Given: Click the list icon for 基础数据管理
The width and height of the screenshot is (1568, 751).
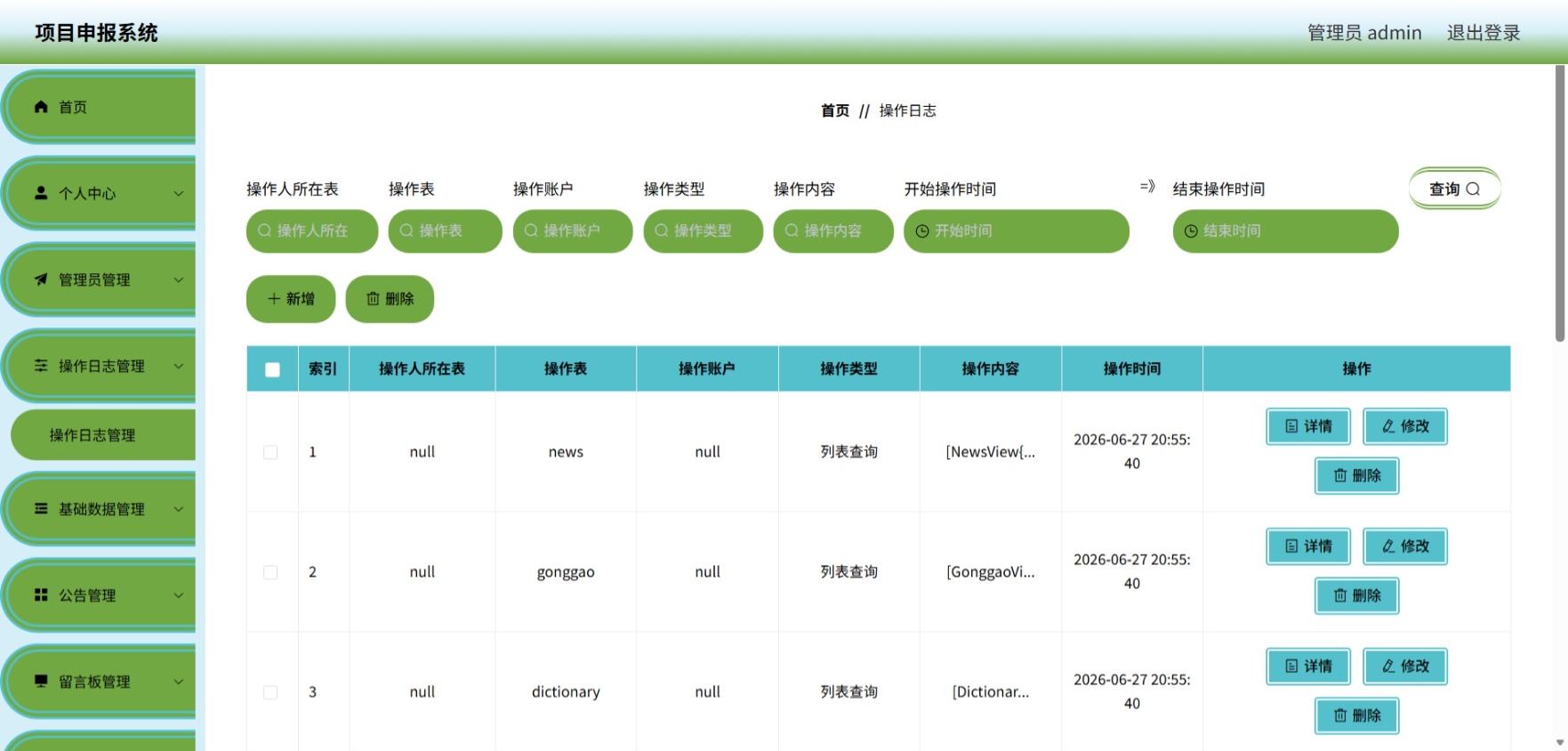Looking at the screenshot, I should point(41,509).
